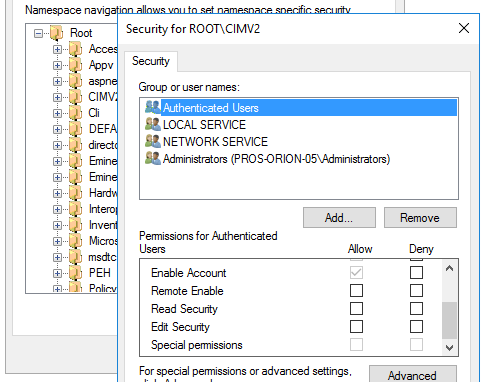The width and height of the screenshot is (484, 382).
Task: Click the Special permissions row label
Action: click(x=197, y=345)
